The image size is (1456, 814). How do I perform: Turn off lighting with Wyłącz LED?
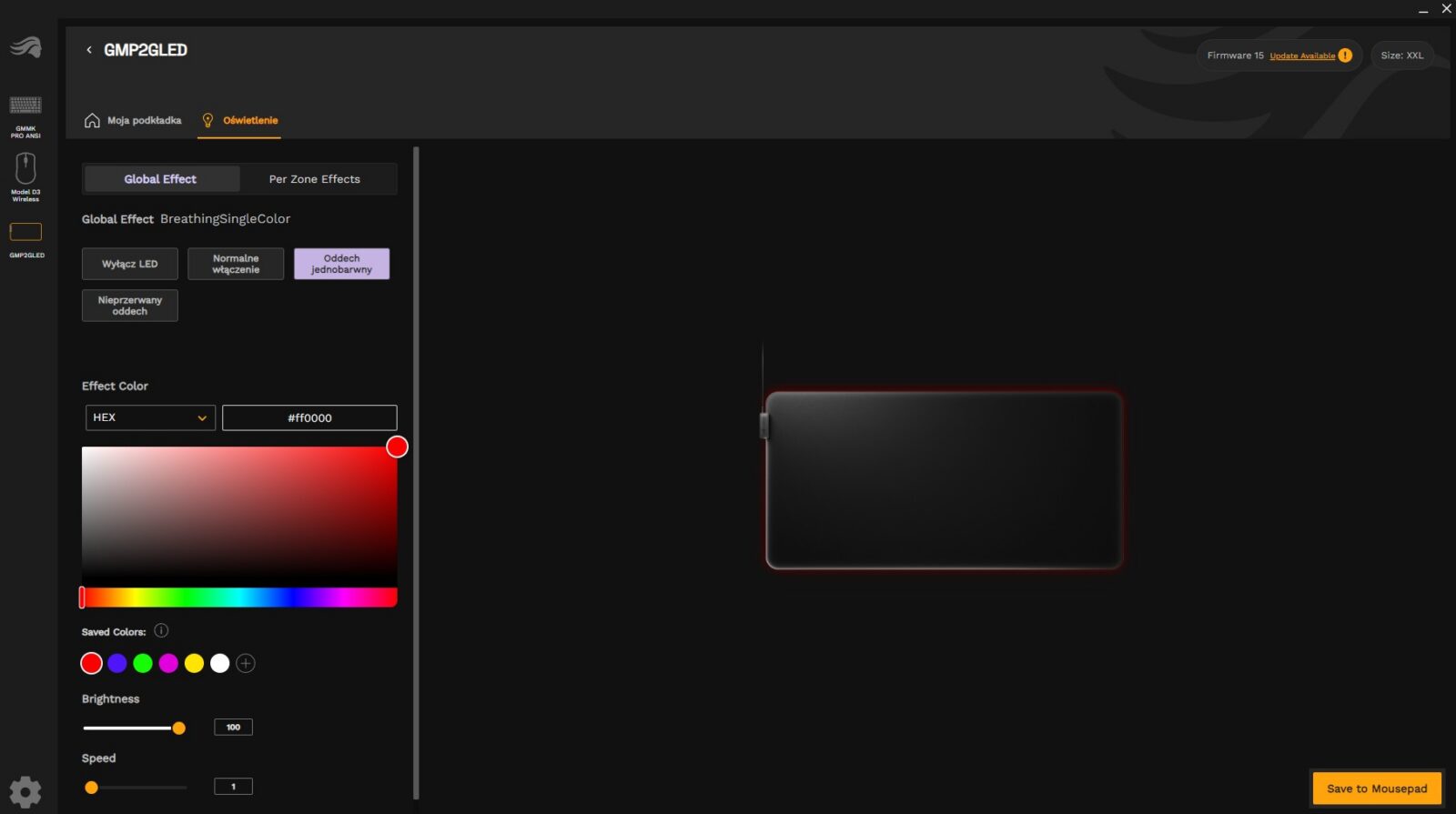pos(130,264)
